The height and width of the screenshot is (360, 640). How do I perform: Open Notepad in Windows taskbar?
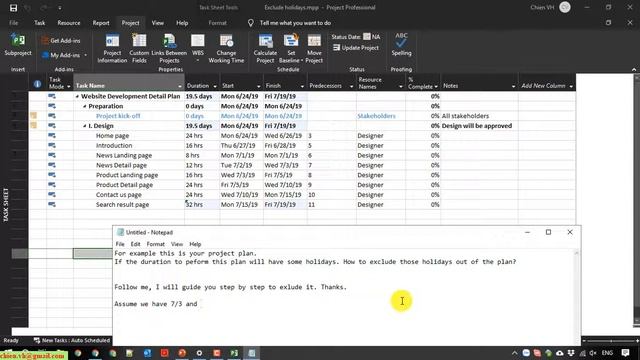[252, 353]
